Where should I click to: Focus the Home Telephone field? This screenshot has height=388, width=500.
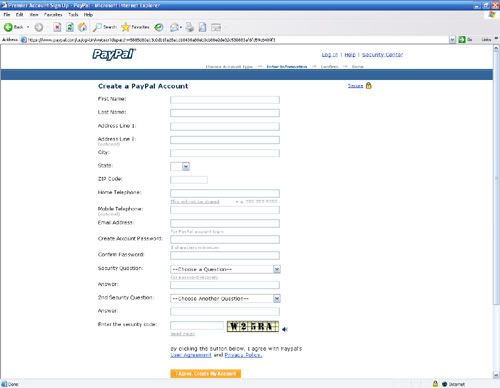pyautogui.click(x=225, y=193)
